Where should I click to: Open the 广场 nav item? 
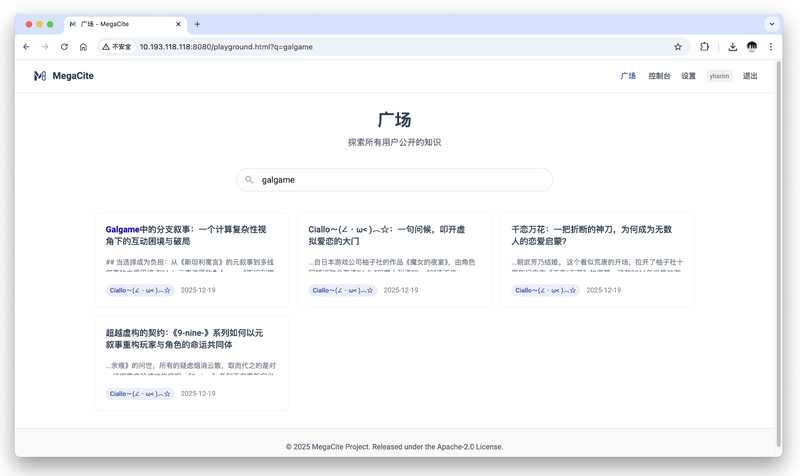[628, 76]
